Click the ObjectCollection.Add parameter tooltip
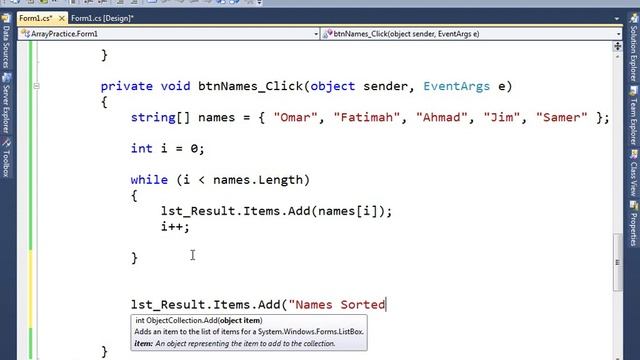Image resolution: width=640 pixels, height=360 pixels. click(249, 332)
